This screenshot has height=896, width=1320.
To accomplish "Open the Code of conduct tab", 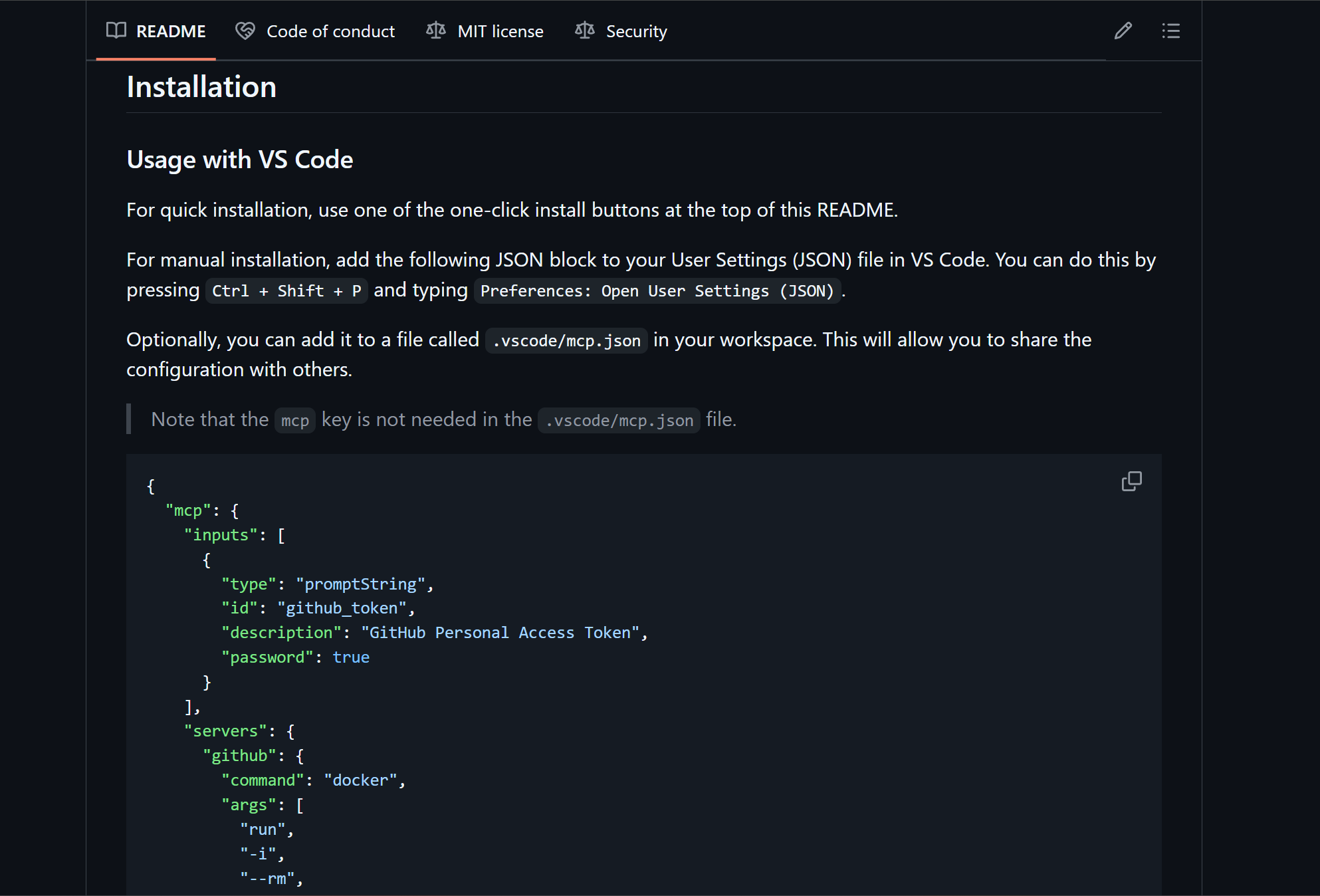I will tap(330, 31).
